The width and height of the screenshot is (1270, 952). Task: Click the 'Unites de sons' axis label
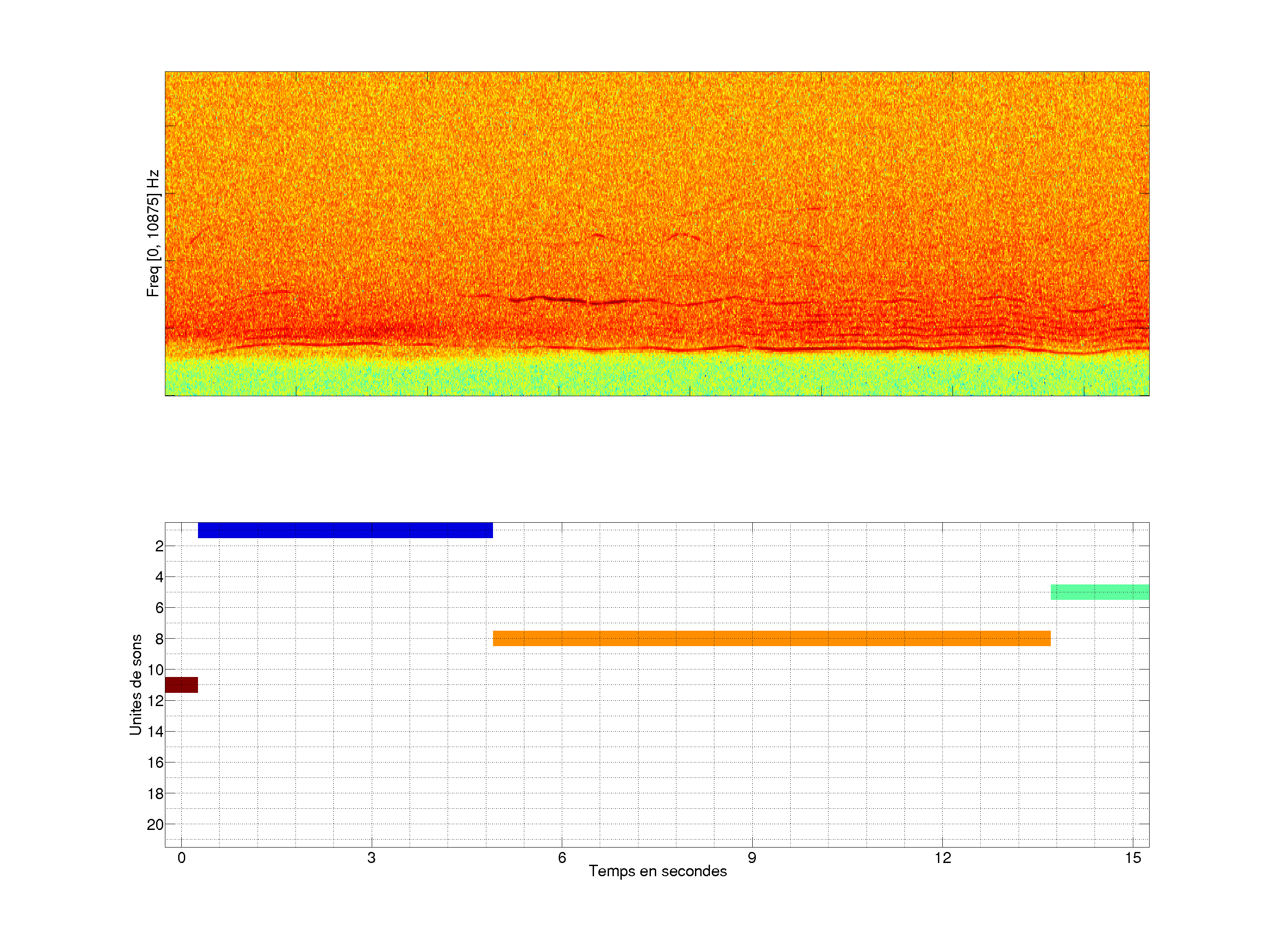(135, 684)
